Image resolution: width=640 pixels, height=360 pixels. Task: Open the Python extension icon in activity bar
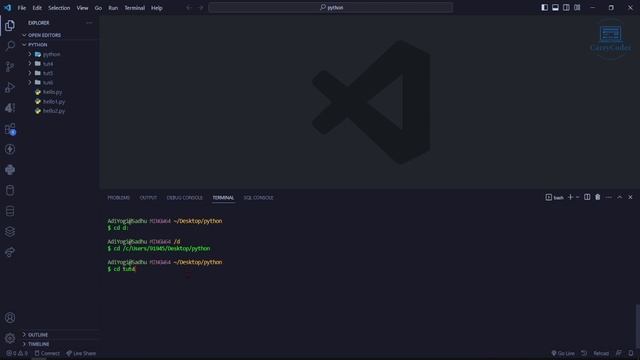[10, 170]
